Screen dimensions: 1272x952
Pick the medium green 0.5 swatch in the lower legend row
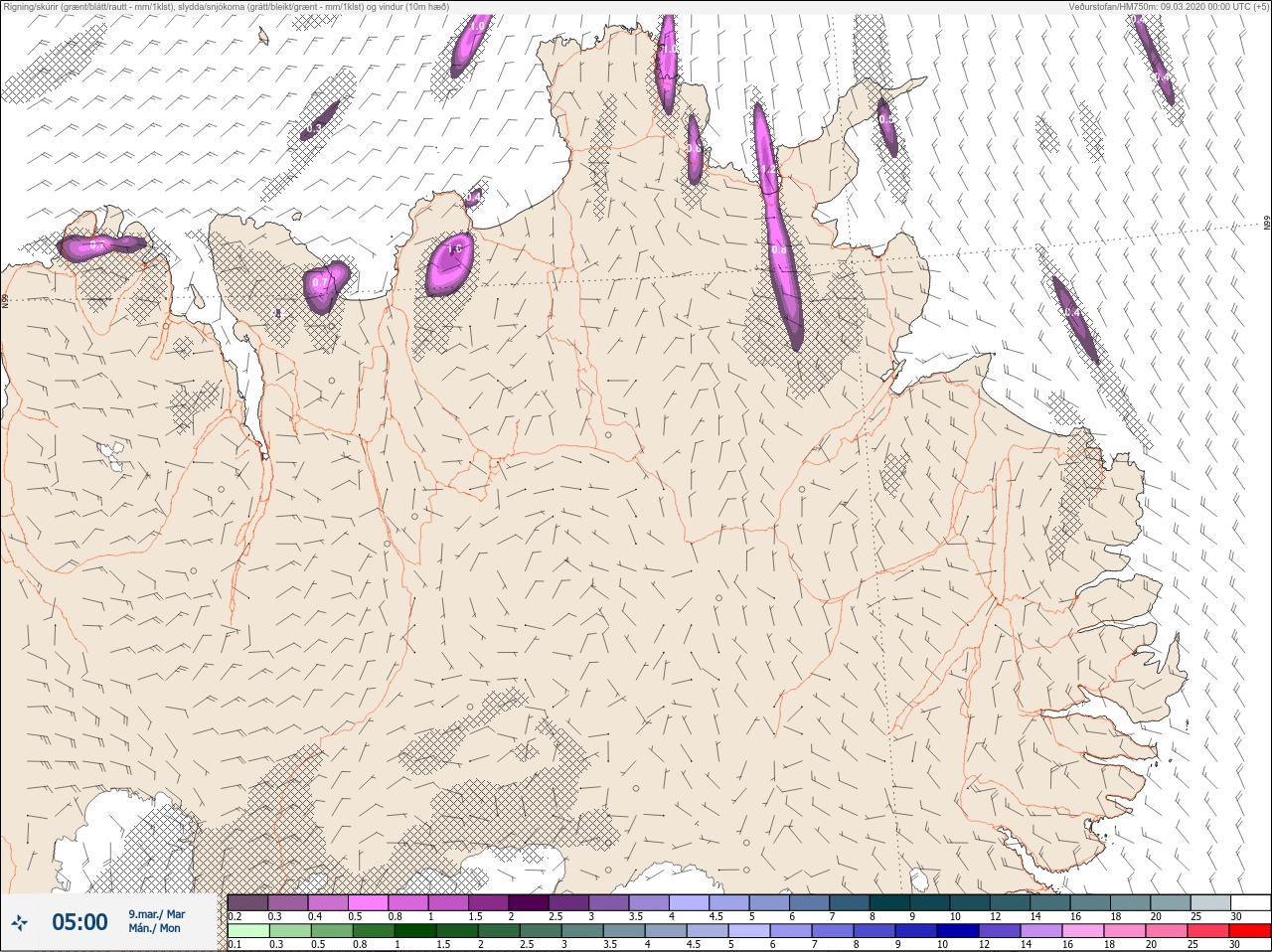click(331, 931)
